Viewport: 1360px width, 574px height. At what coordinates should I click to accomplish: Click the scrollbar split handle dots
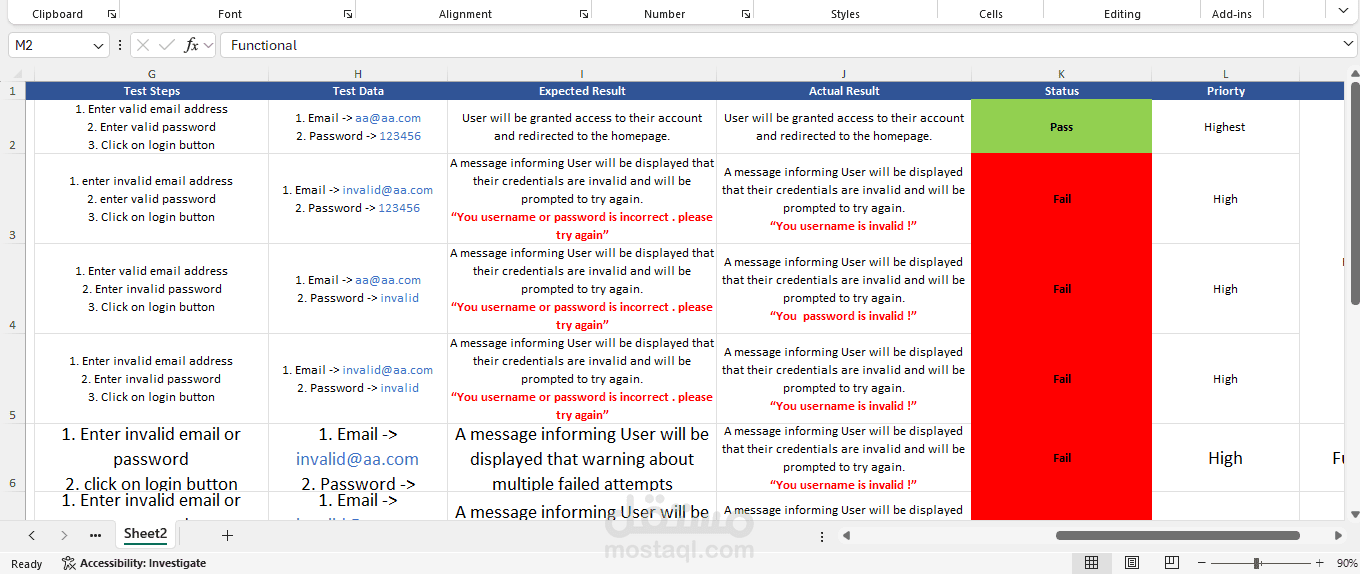coord(822,536)
